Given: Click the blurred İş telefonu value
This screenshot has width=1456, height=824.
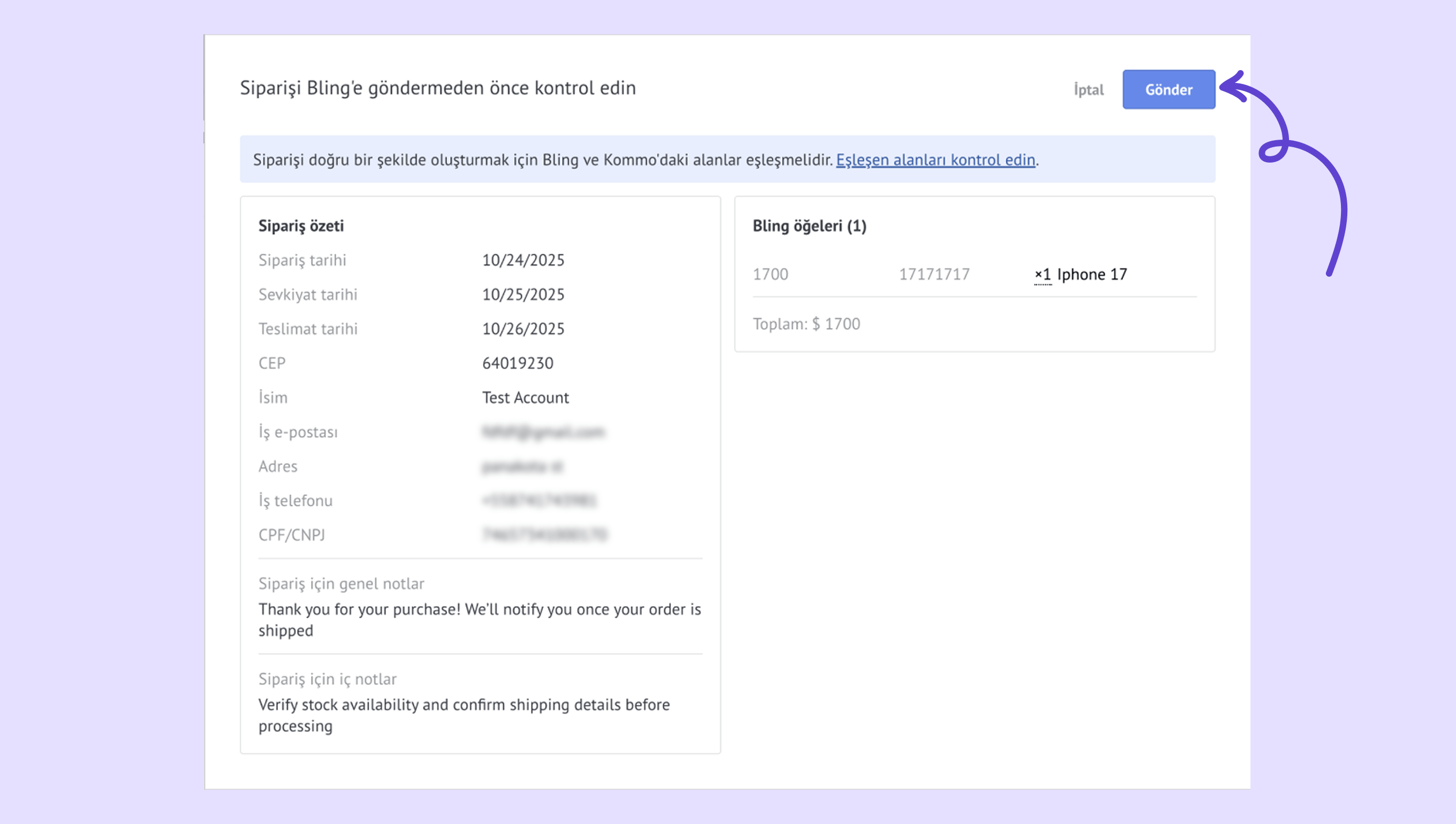Looking at the screenshot, I should [539, 501].
